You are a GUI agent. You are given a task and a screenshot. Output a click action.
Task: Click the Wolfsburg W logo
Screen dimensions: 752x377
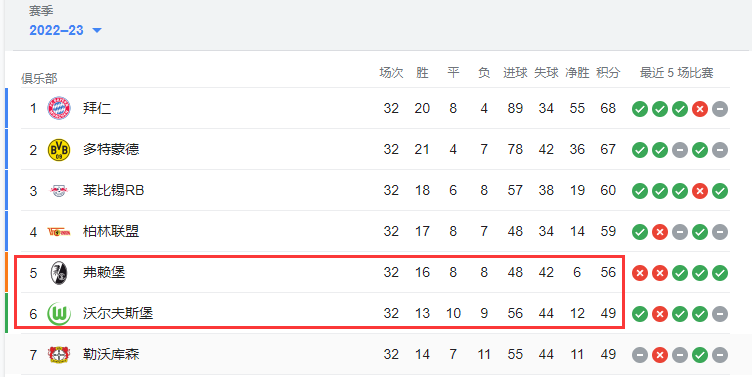[x=59, y=314]
